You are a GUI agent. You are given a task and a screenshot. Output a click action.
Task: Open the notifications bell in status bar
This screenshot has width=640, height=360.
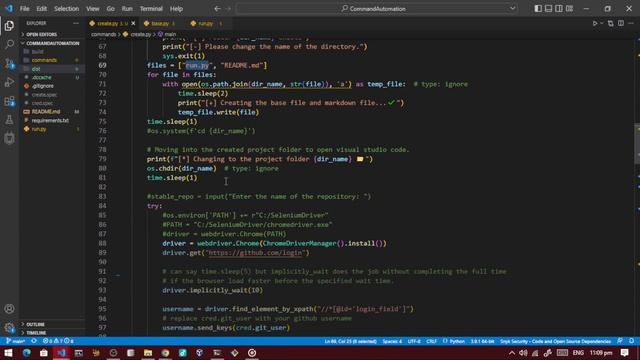pos(631,341)
